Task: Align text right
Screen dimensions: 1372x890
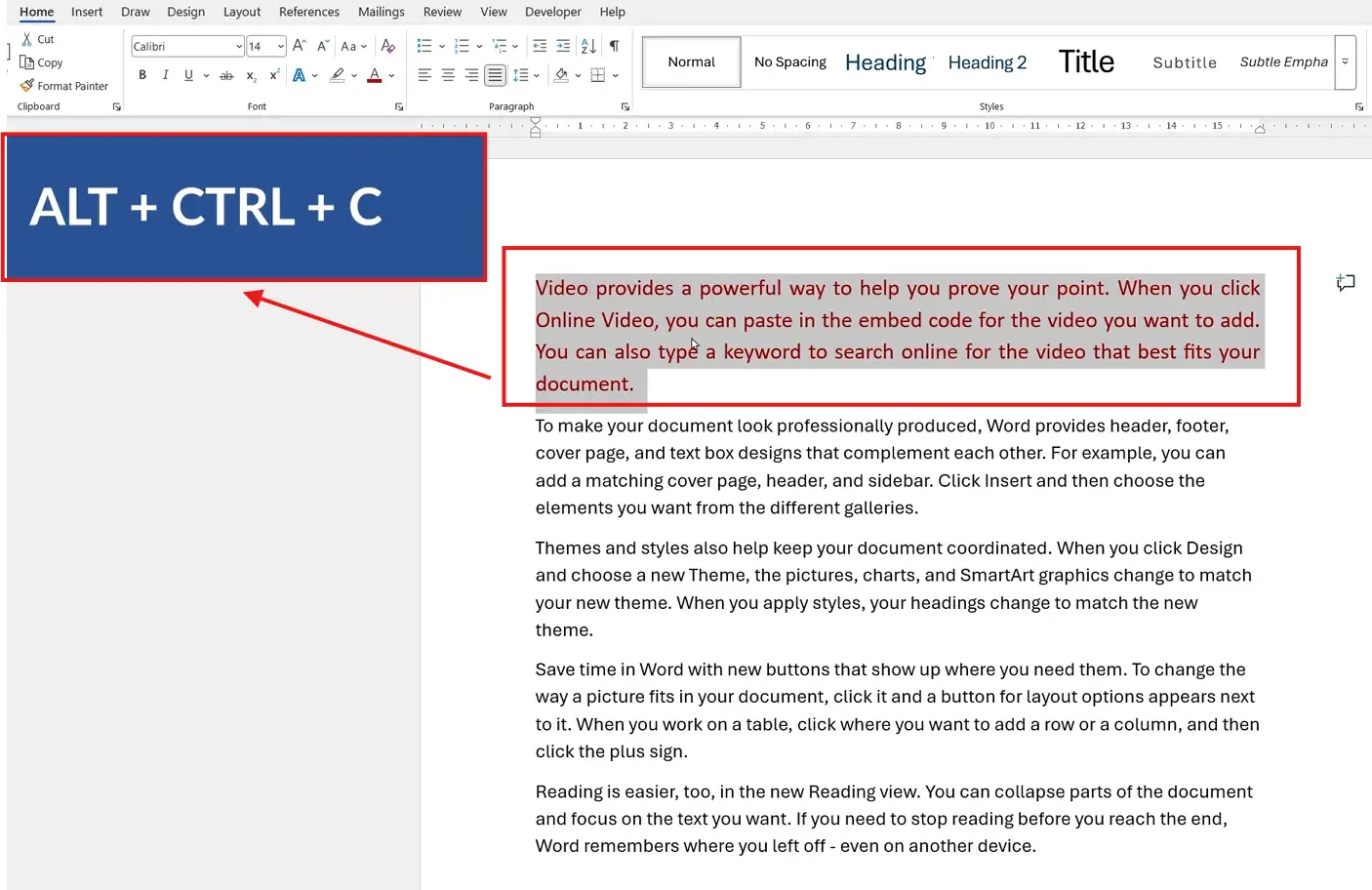Action: click(471, 75)
